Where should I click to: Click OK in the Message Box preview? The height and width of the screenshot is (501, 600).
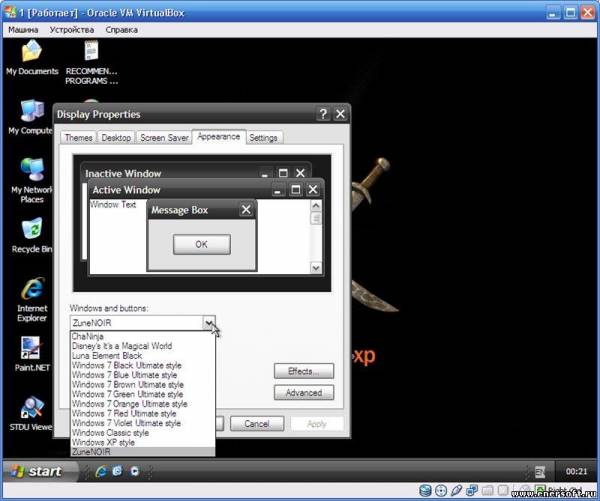click(202, 244)
